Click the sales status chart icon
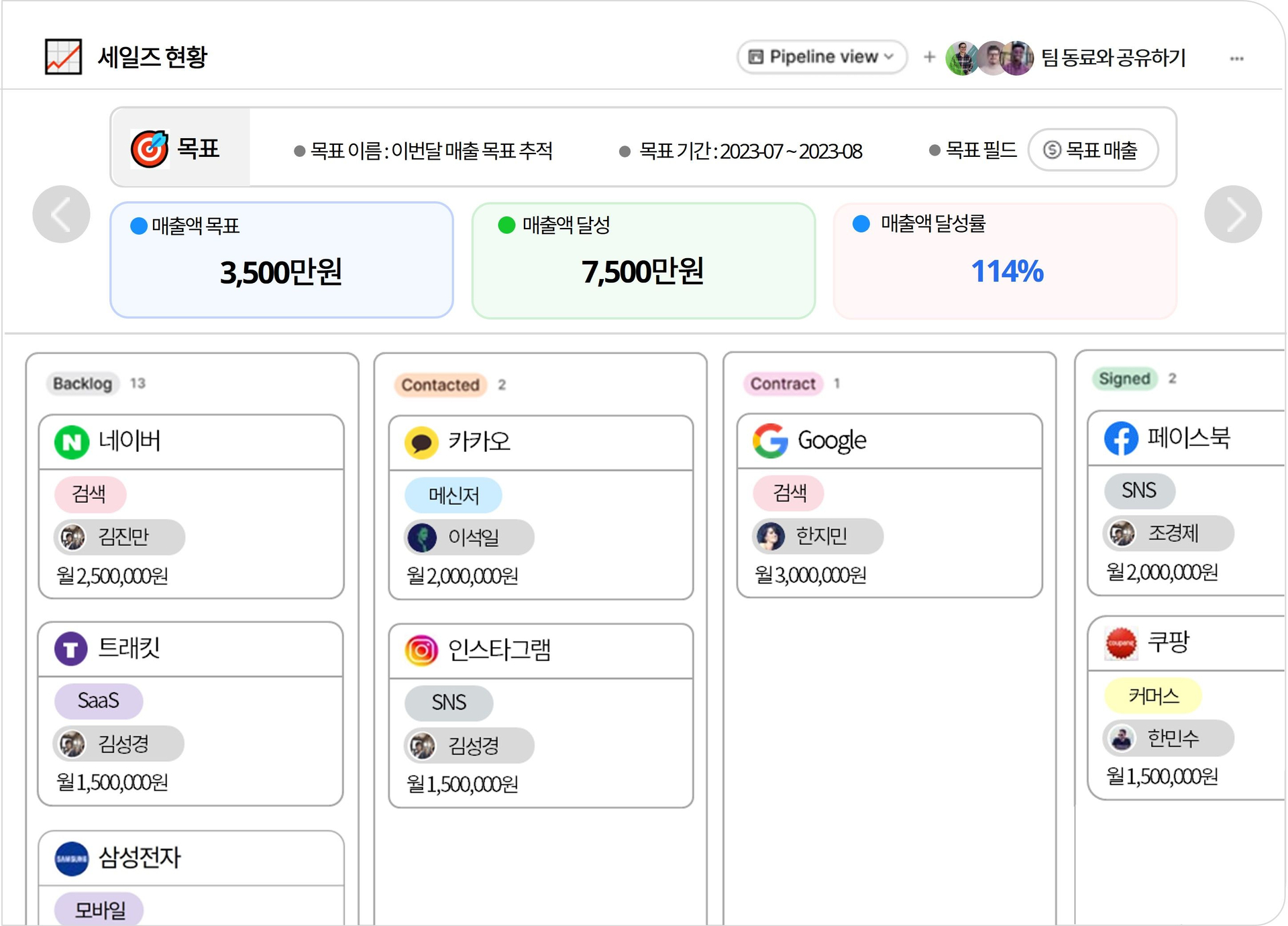The height and width of the screenshot is (926, 1288). tap(63, 57)
